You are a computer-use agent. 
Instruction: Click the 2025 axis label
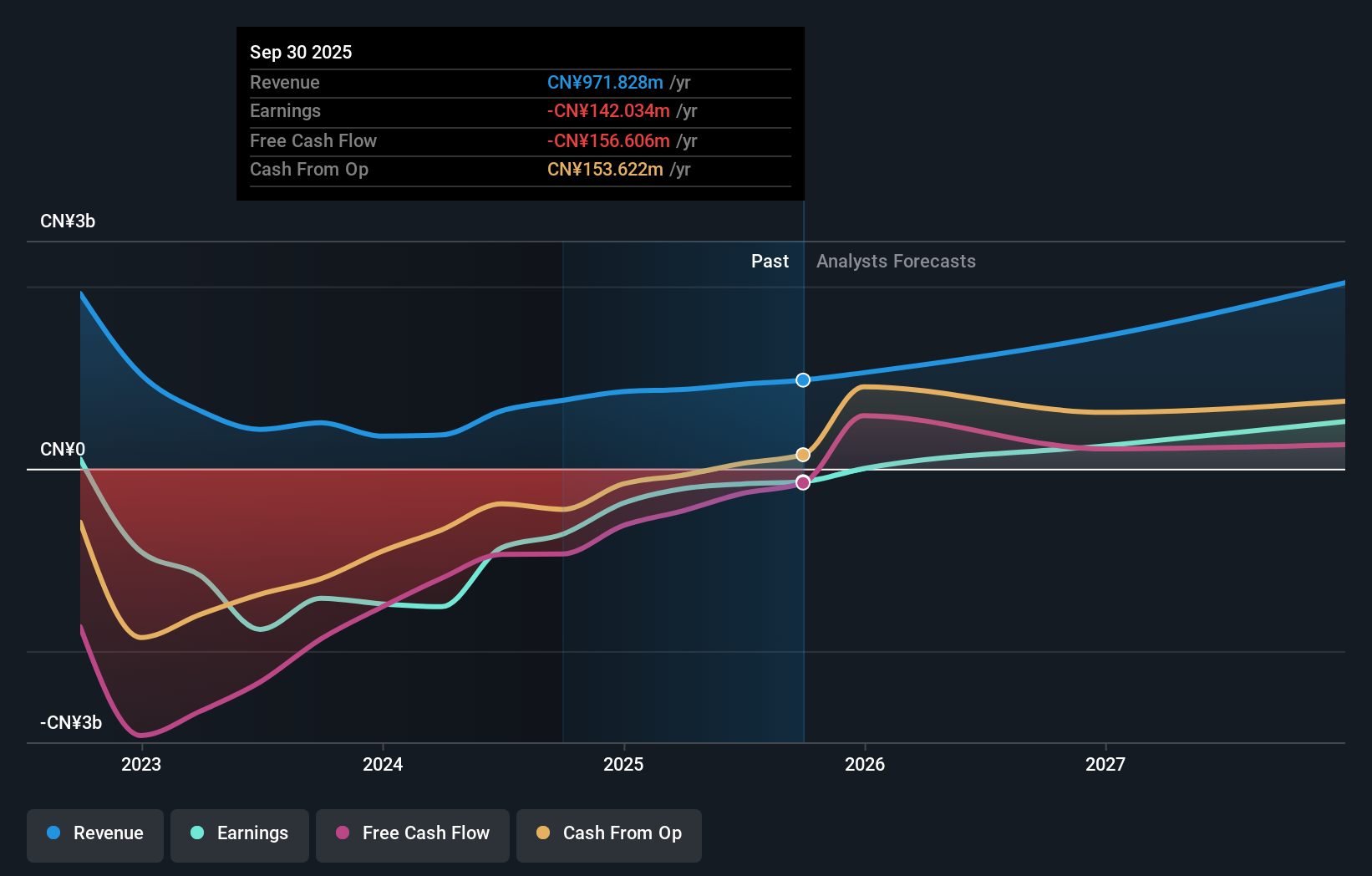point(624,763)
